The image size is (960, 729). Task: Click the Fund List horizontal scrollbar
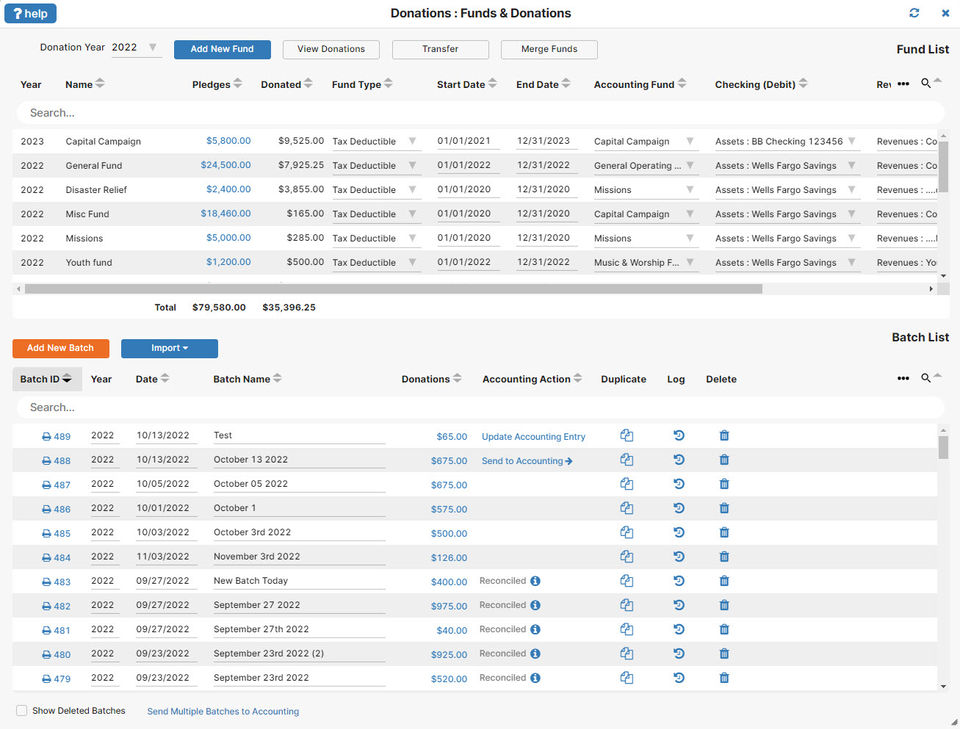(x=393, y=289)
